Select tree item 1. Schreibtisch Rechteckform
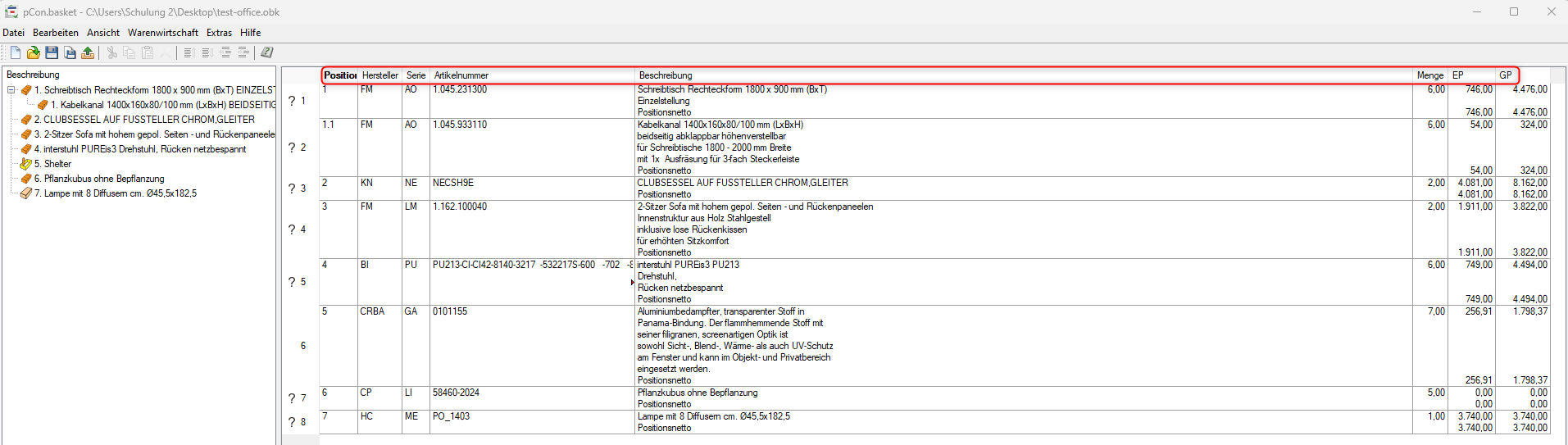1568x445 pixels. point(155,90)
